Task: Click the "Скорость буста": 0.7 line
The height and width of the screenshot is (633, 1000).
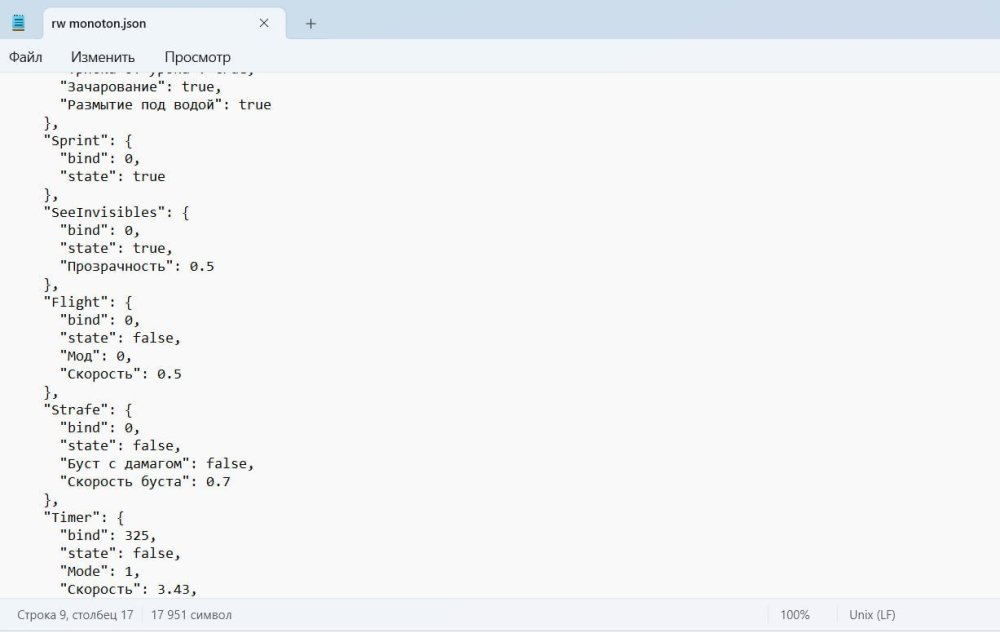Action: [x=145, y=481]
